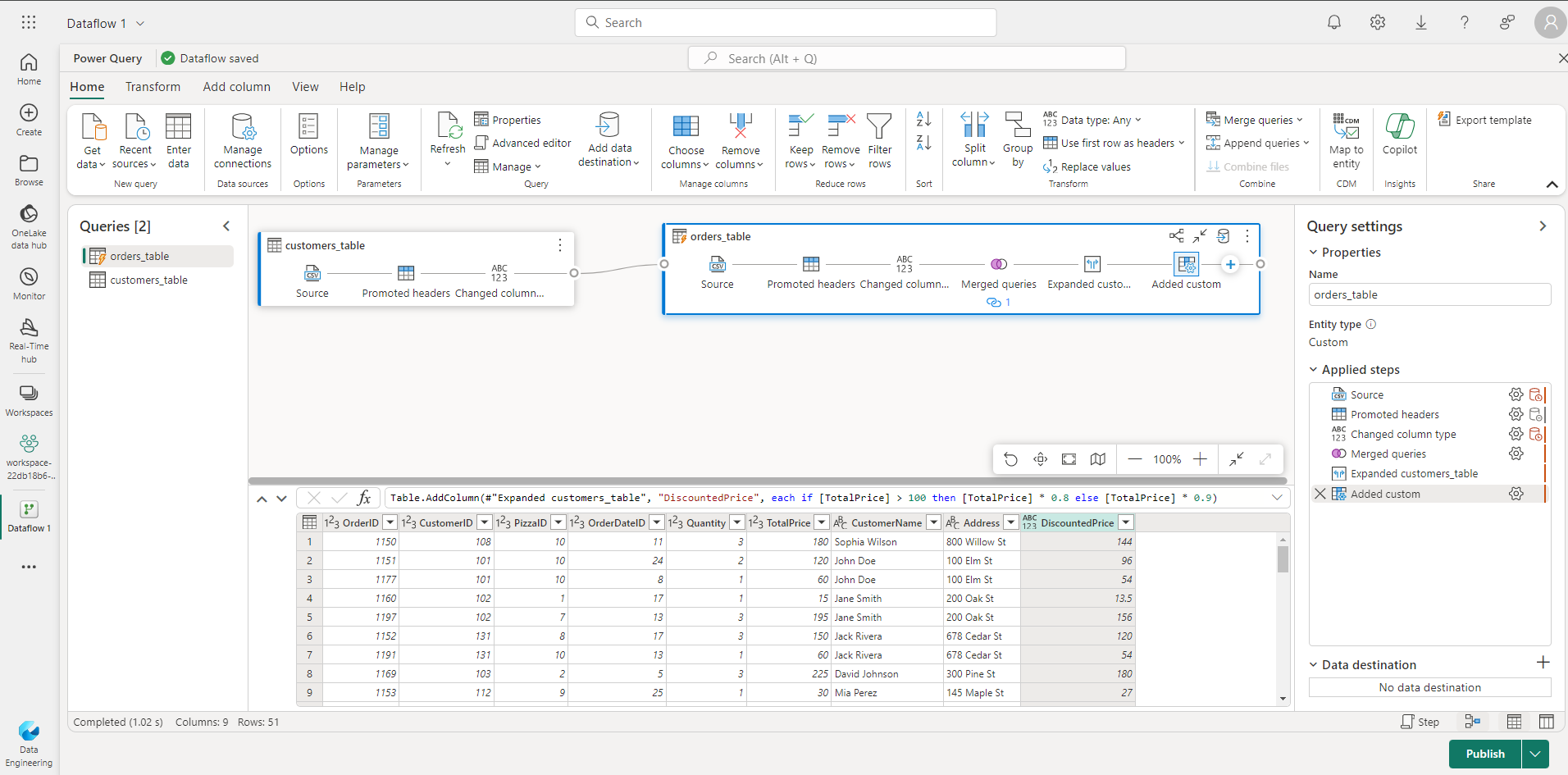The image size is (1568, 775).
Task: Click the Get data icon
Action: coord(93,127)
